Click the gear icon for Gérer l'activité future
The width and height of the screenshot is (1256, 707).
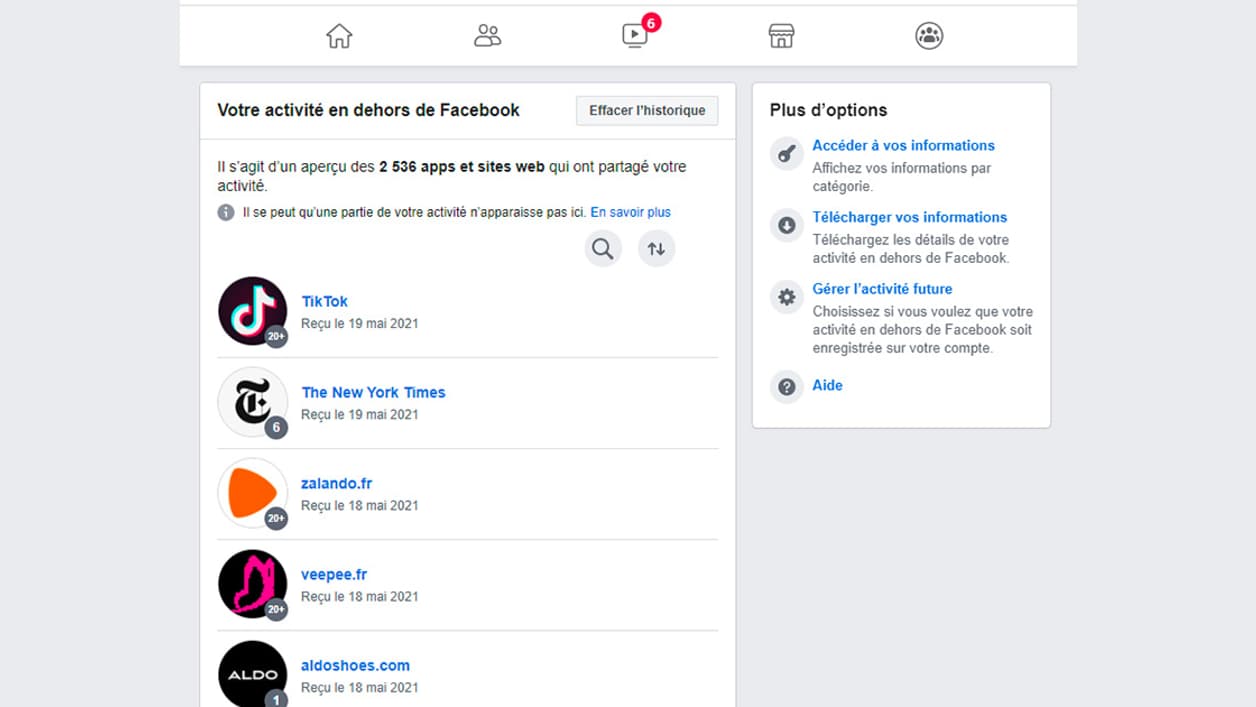tap(786, 297)
